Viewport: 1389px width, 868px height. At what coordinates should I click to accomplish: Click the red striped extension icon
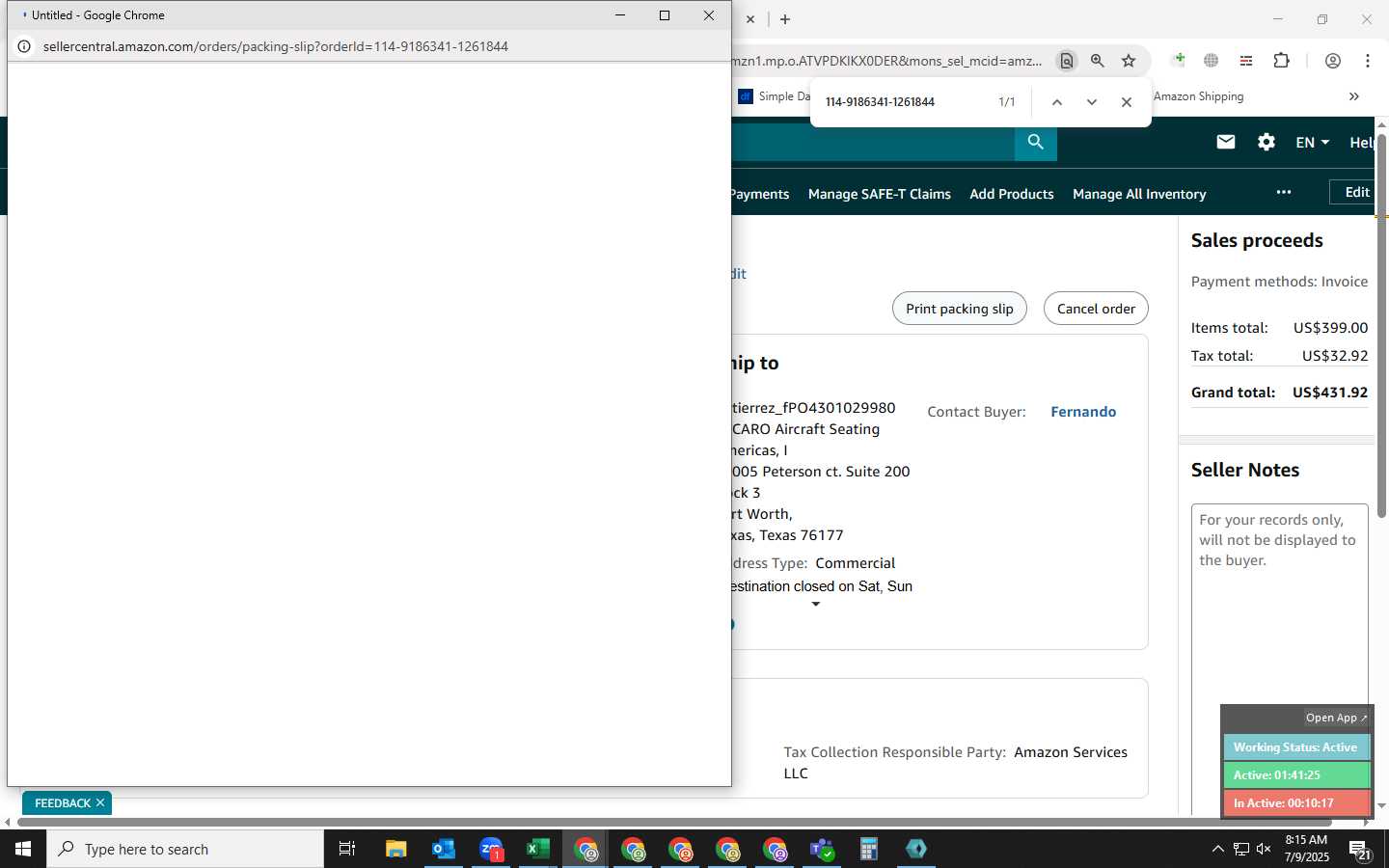click(x=1246, y=61)
